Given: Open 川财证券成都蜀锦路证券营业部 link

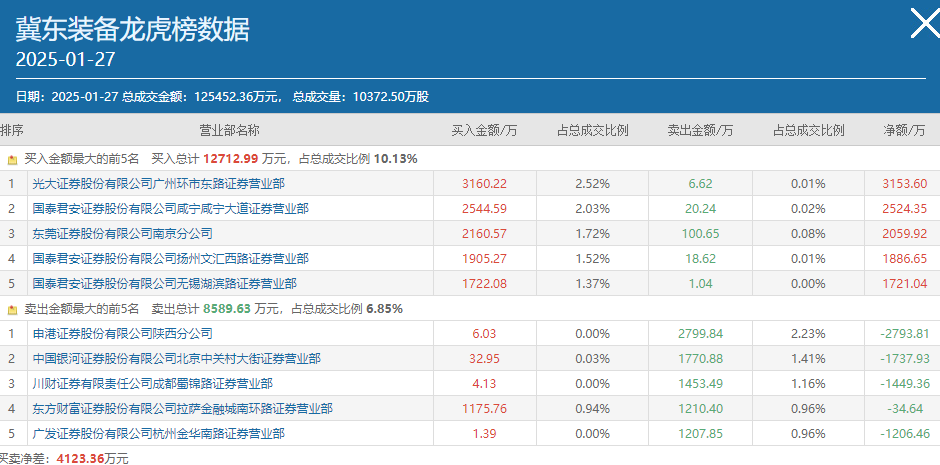Looking at the screenshot, I should (153, 384).
